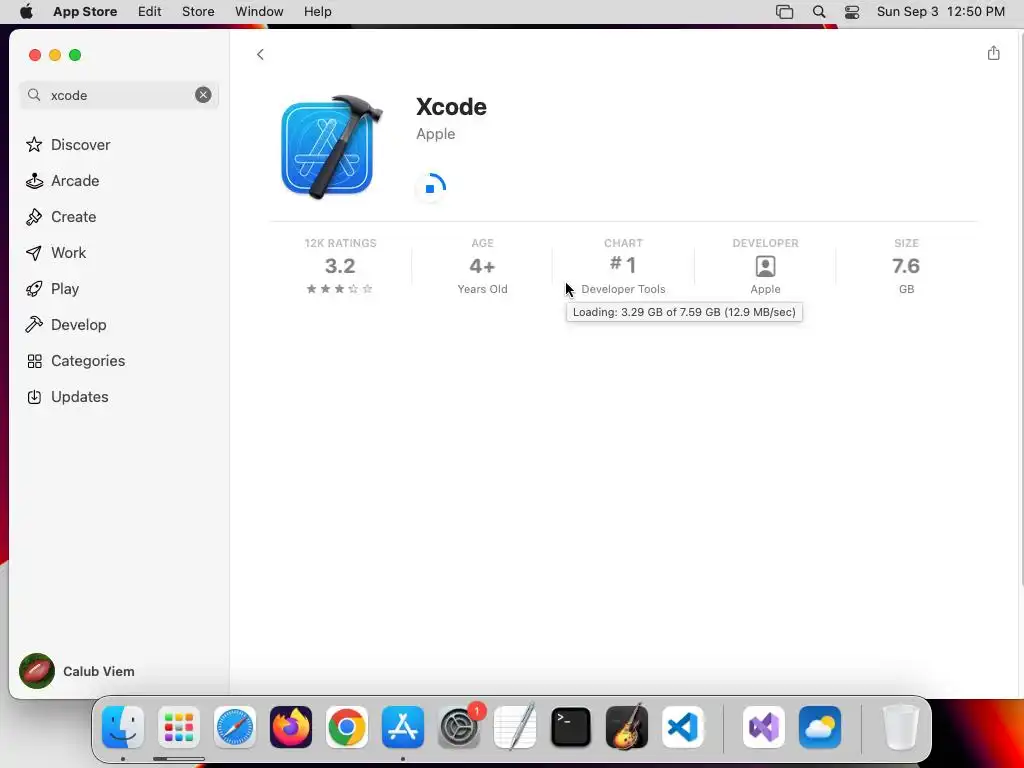Click the Stage Manager menu bar icon
The width and height of the screenshot is (1024, 768).
pos(784,12)
